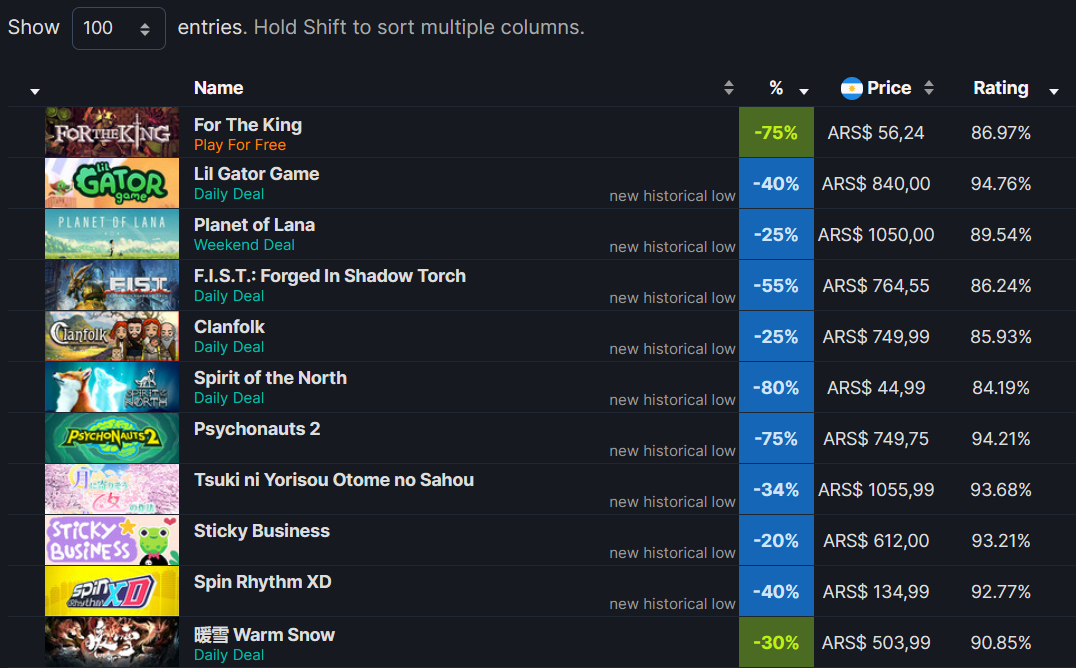Click the -80% discount for Spirit of the North
Viewport: 1076px width, 668px height.
click(x=776, y=387)
